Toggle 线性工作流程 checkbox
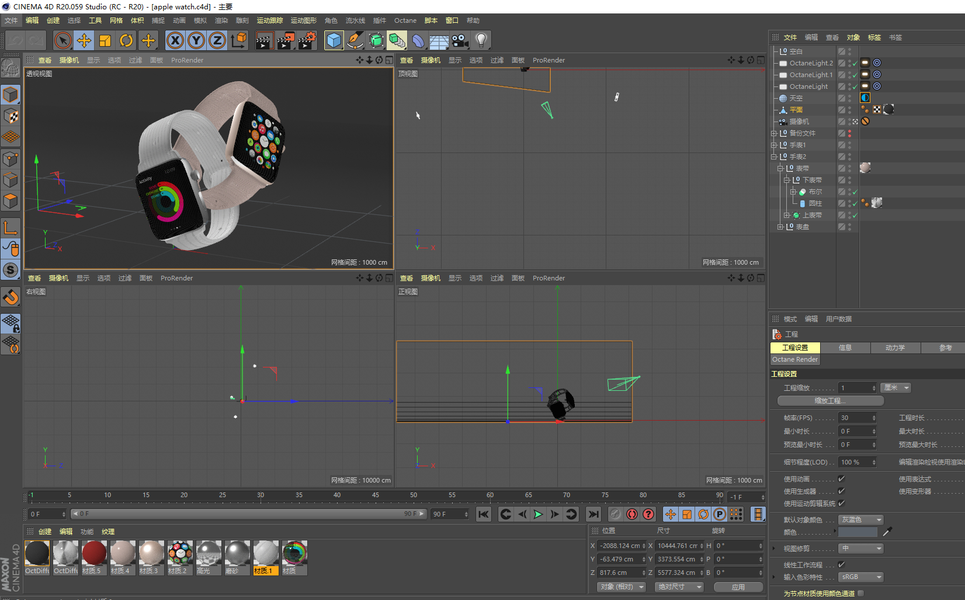Image resolution: width=965 pixels, height=600 pixels. pos(841,564)
